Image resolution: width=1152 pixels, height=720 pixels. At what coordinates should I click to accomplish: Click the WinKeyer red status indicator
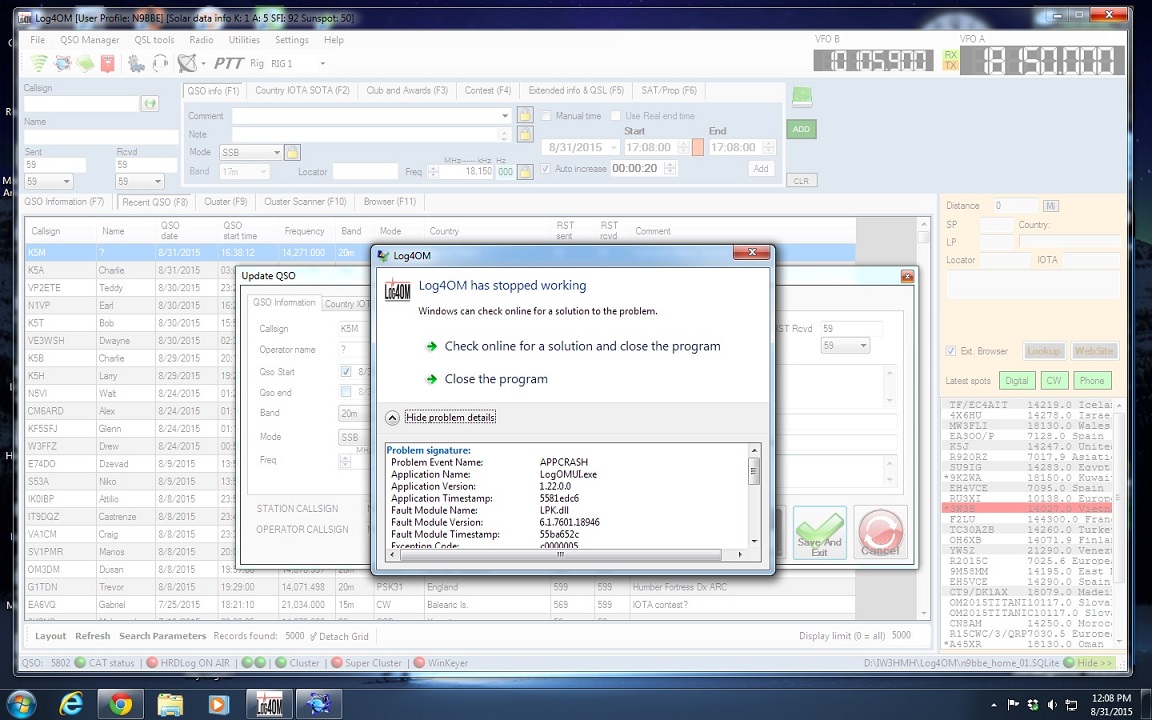[420, 663]
